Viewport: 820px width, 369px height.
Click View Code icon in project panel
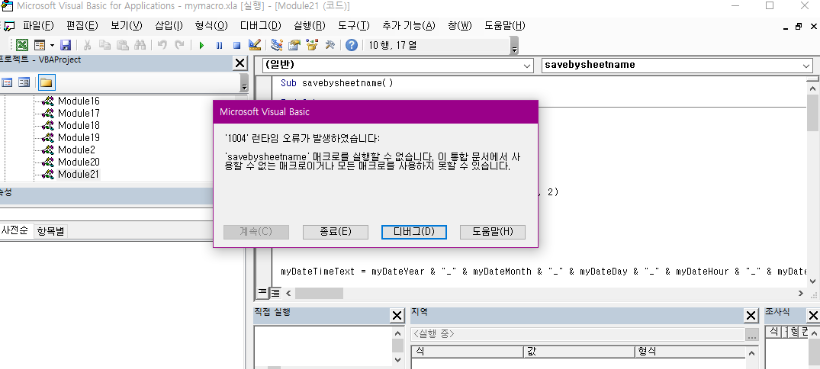7,83
